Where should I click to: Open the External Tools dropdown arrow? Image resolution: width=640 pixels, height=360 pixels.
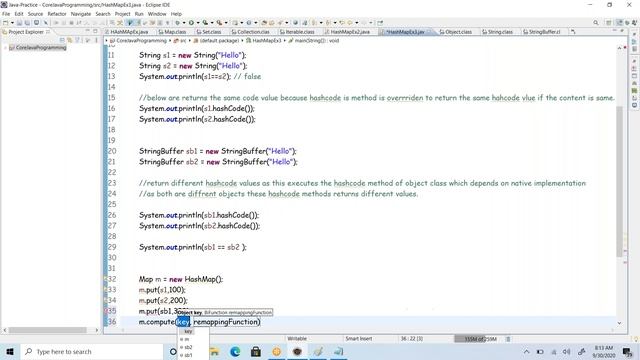226,23
